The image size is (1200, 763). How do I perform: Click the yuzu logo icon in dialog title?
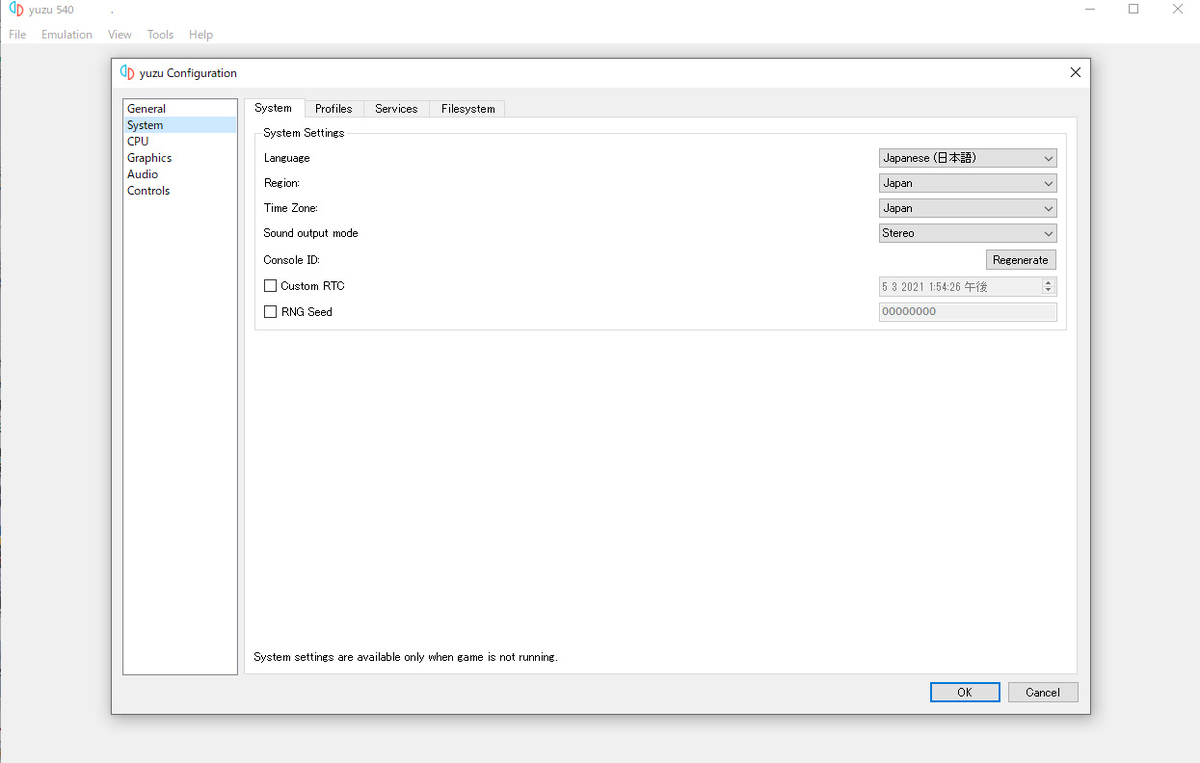[x=127, y=72]
